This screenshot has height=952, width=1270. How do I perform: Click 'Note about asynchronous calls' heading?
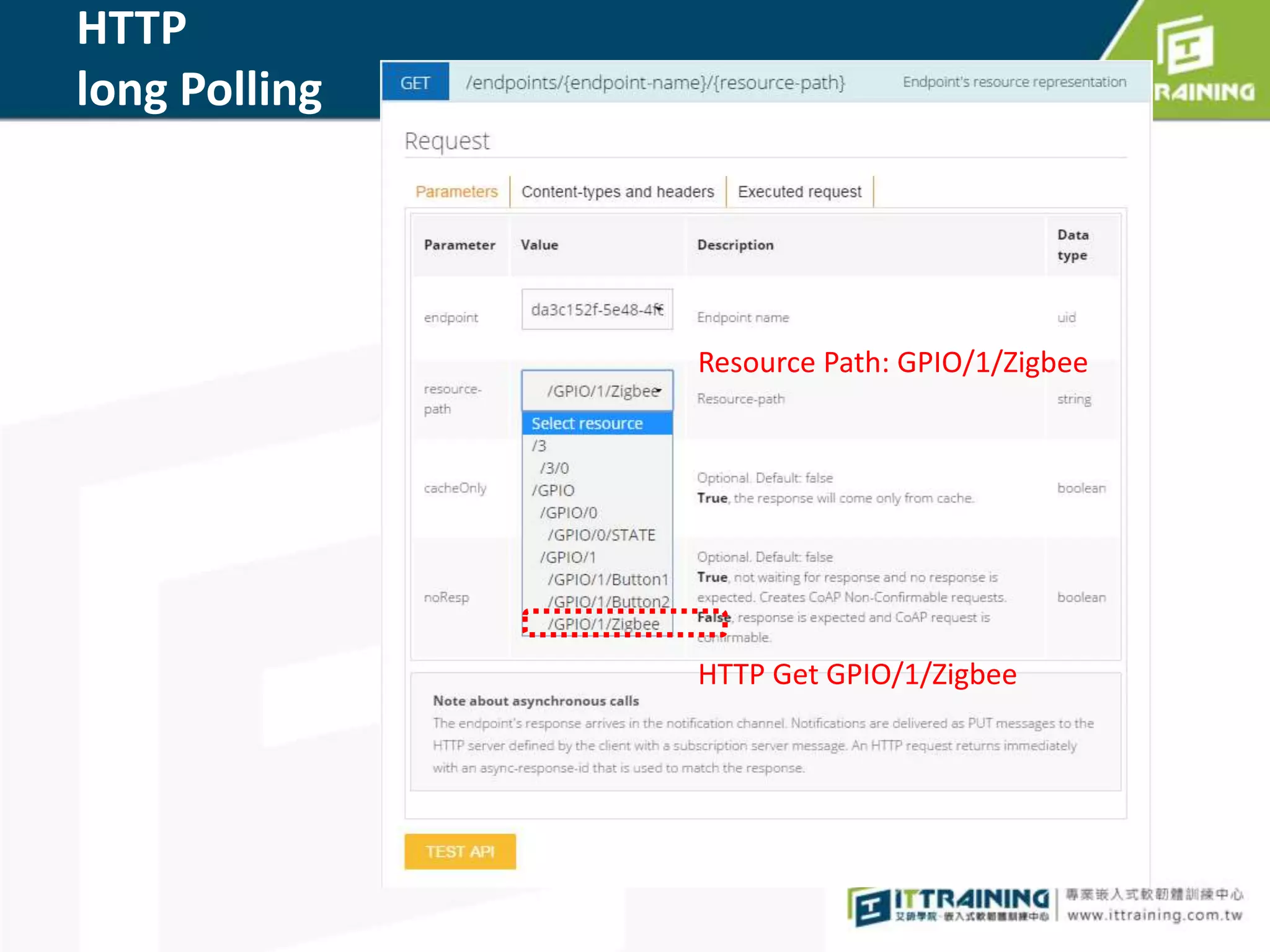tap(536, 700)
